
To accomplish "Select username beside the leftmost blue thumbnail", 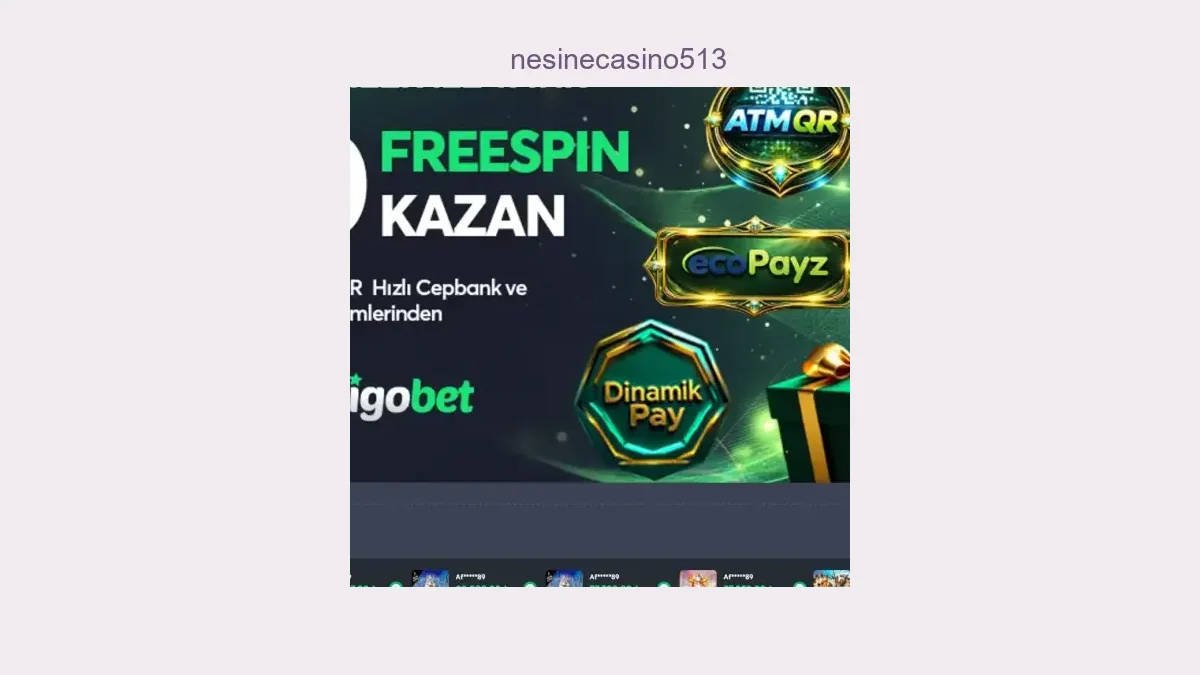I will coord(470,577).
